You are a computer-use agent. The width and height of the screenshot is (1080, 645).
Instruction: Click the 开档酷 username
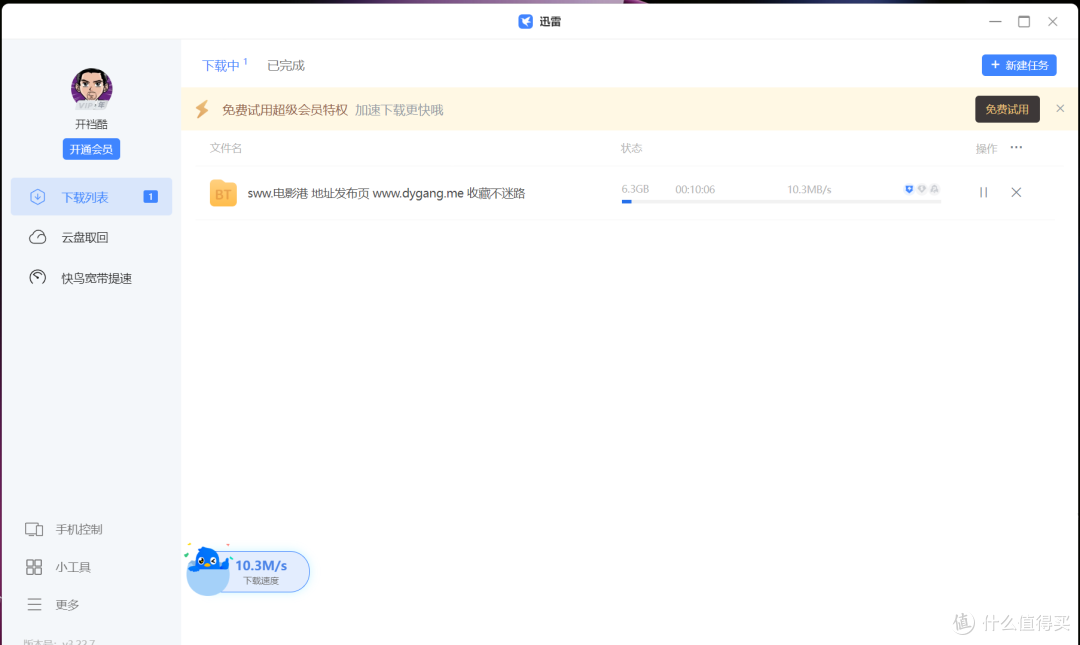coord(92,124)
